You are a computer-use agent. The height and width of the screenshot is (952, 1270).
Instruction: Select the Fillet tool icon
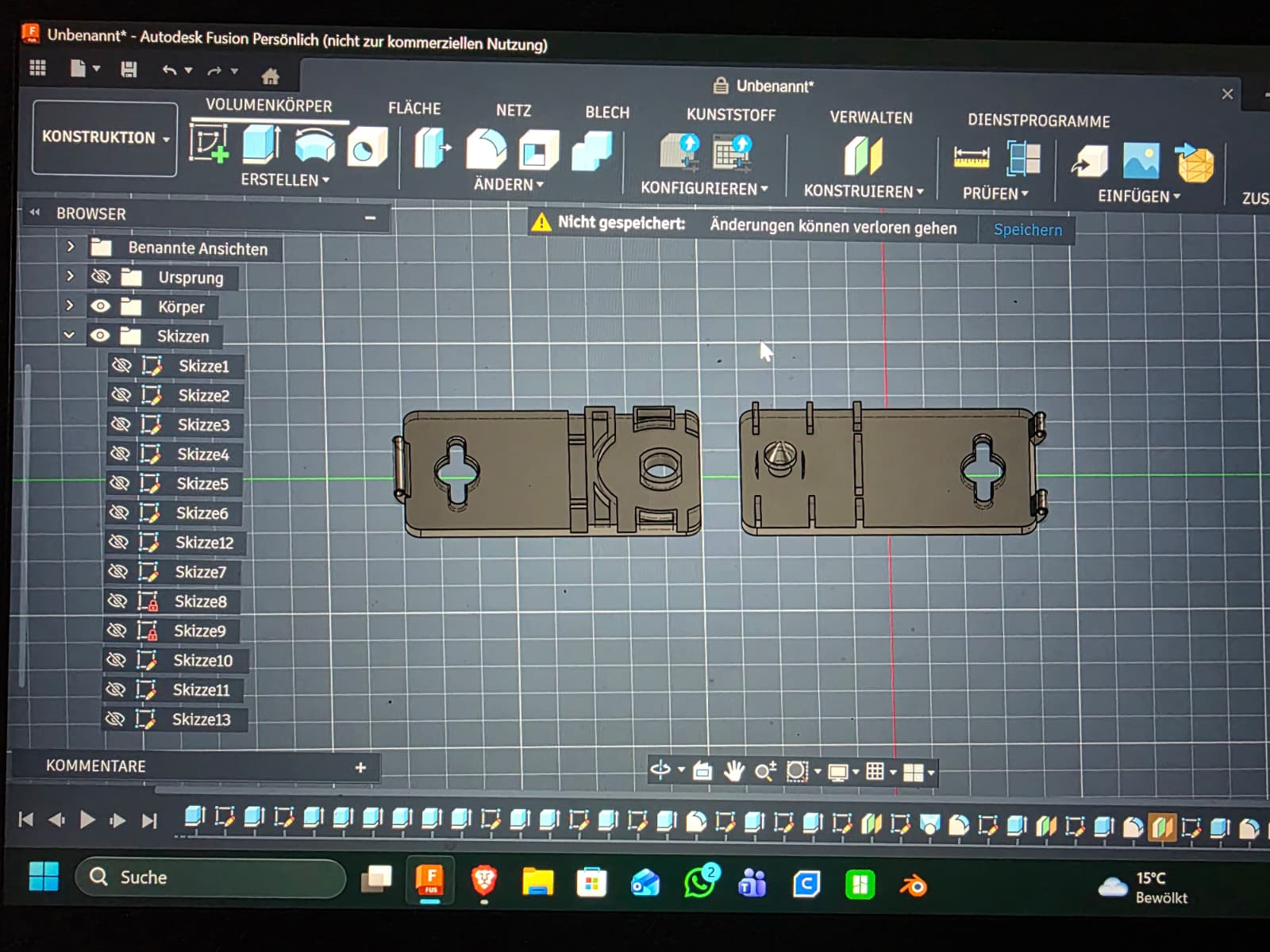[486, 149]
